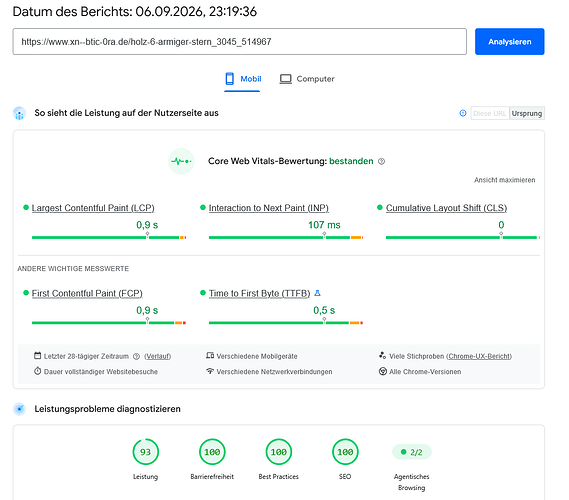569x500 pixels.
Task: Click the 93 Leistung score gauge
Action: click(x=146, y=452)
